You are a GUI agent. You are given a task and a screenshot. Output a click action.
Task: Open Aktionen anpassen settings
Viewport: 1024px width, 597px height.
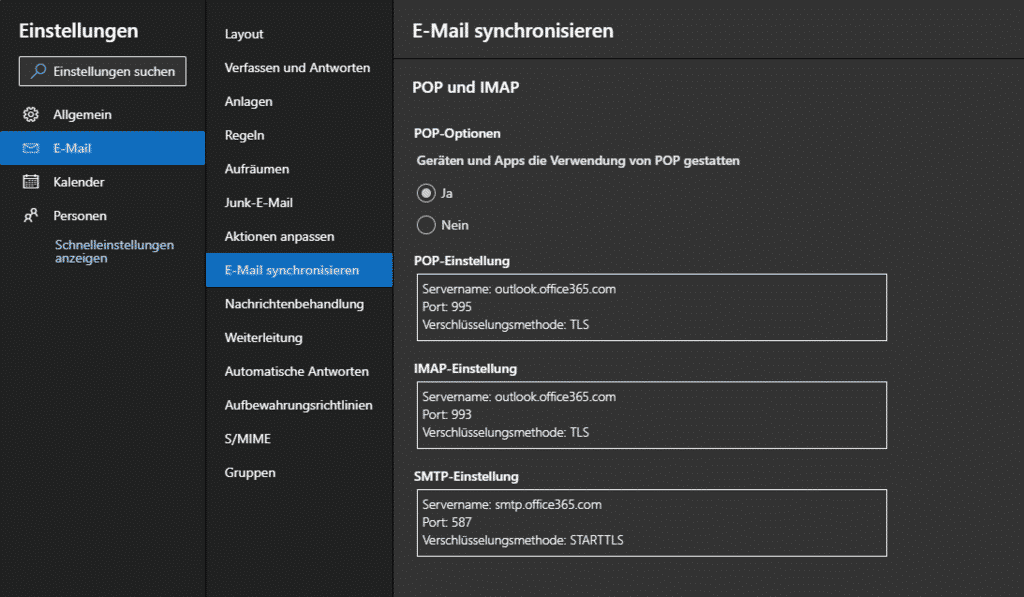click(299, 236)
